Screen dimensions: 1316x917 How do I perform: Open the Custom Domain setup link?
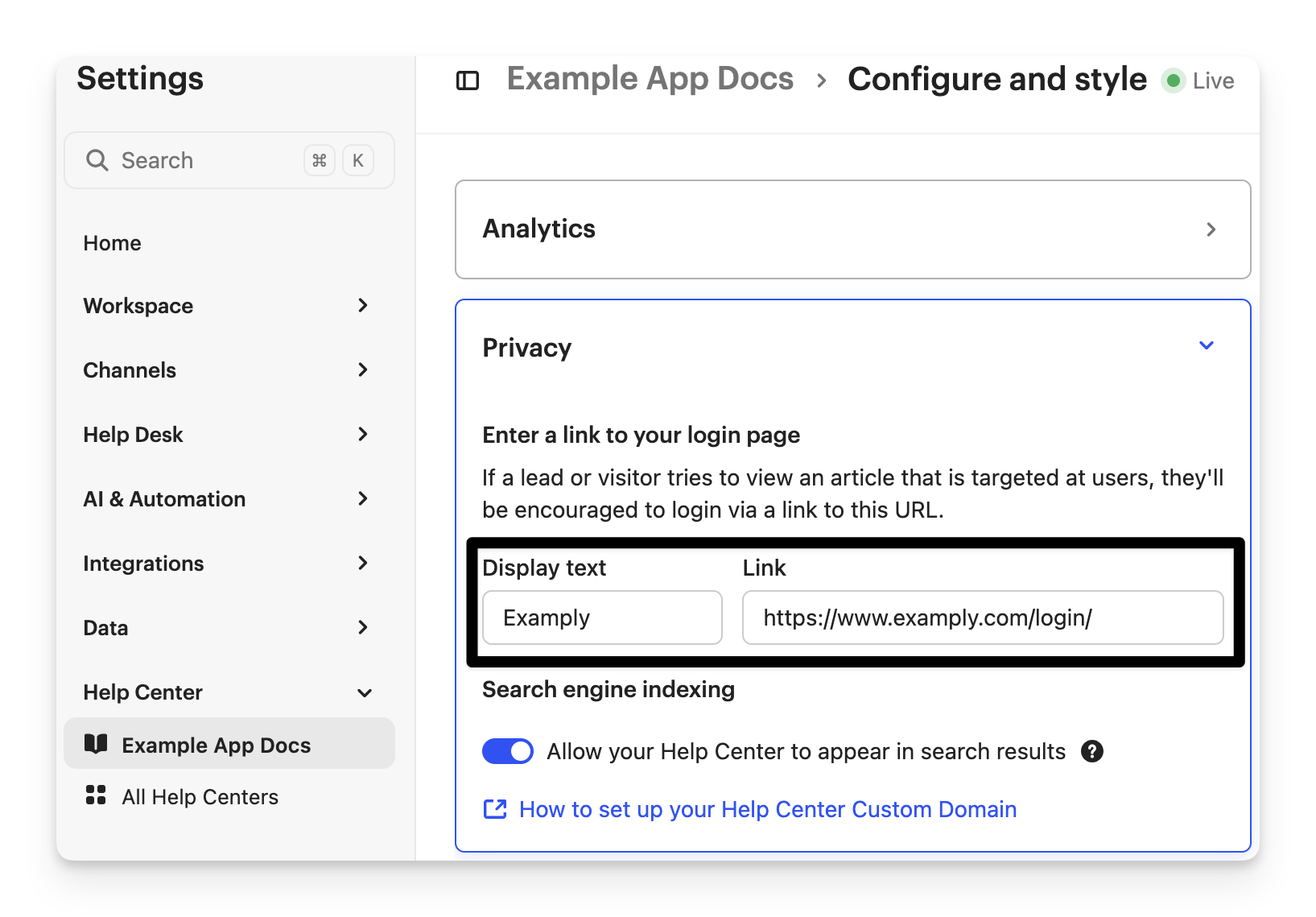coord(768,809)
